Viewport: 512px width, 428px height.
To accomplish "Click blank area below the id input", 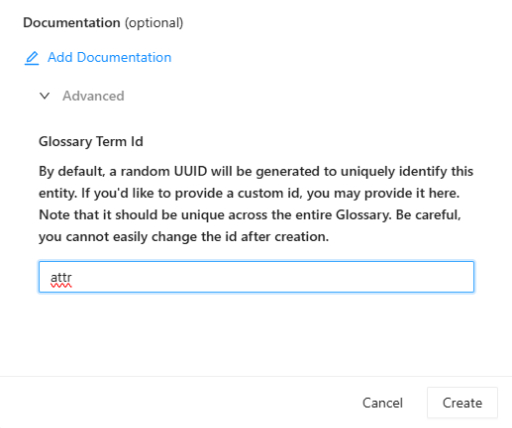I will (256, 333).
